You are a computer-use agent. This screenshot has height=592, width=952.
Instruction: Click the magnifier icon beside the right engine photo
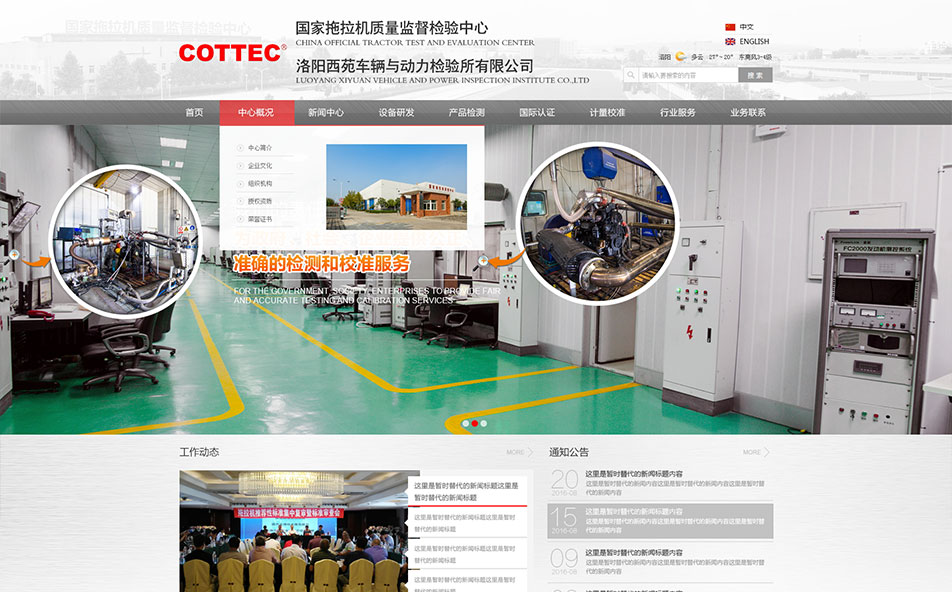(x=484, y=260)
